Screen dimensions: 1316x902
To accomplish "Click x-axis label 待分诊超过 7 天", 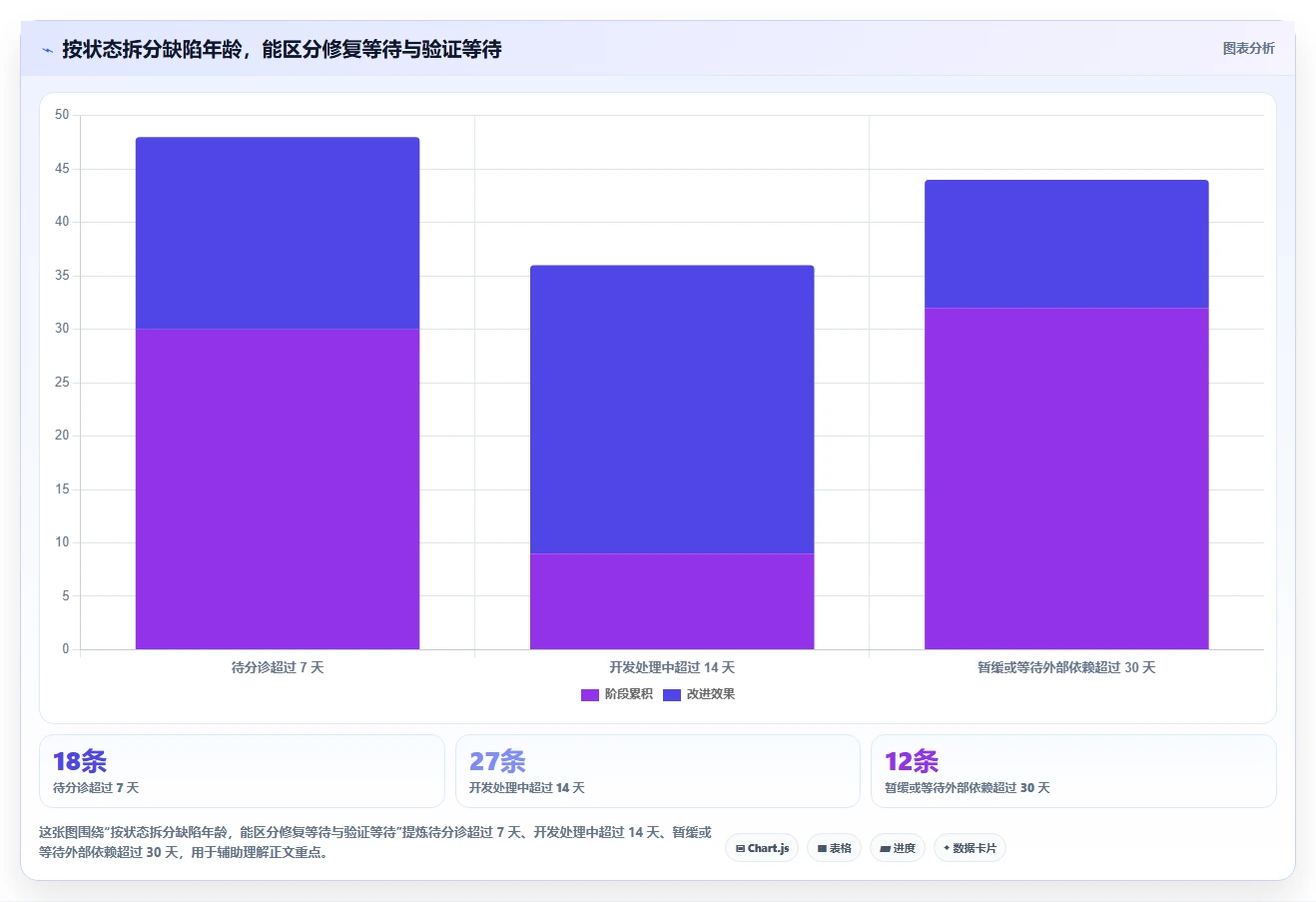I will (x=278, y=667).
